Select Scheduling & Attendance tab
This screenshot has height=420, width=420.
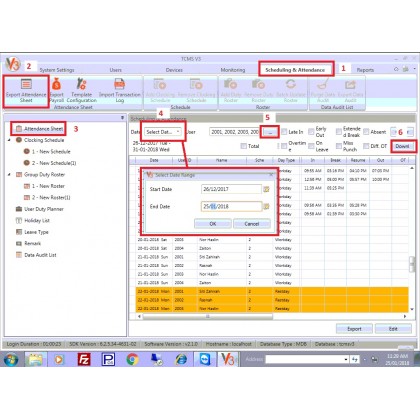(295, 70)
